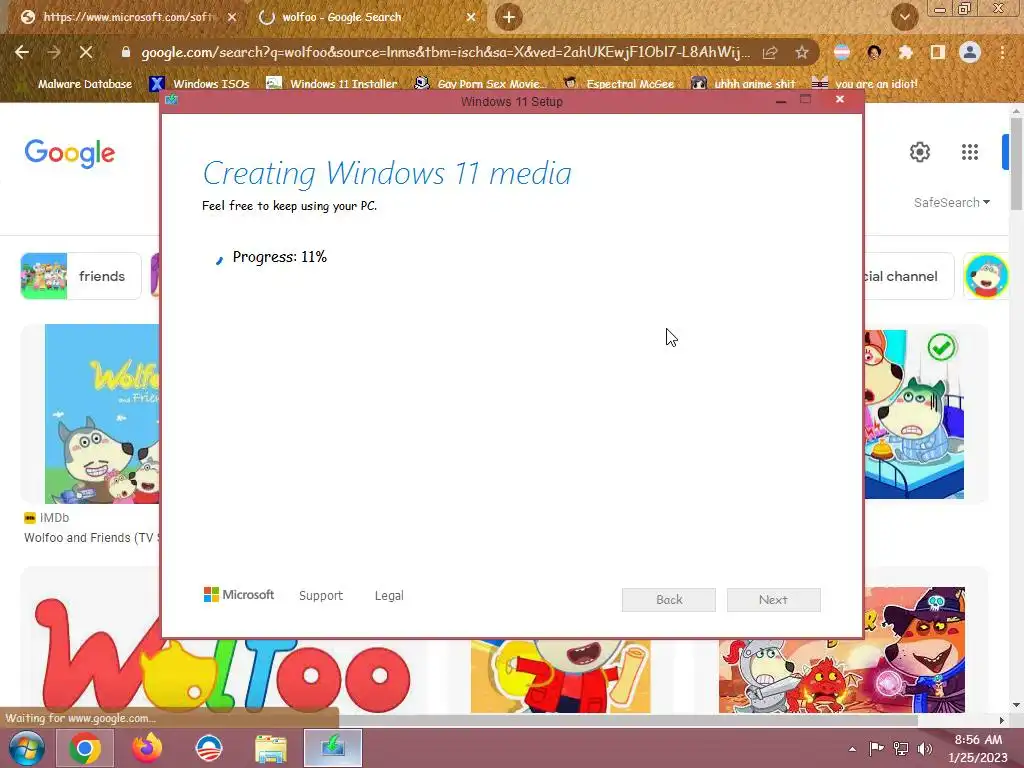Screen dimensions: 1024x768
Task: Open the clock showing 8:56 AM
Action: (978, 748)
